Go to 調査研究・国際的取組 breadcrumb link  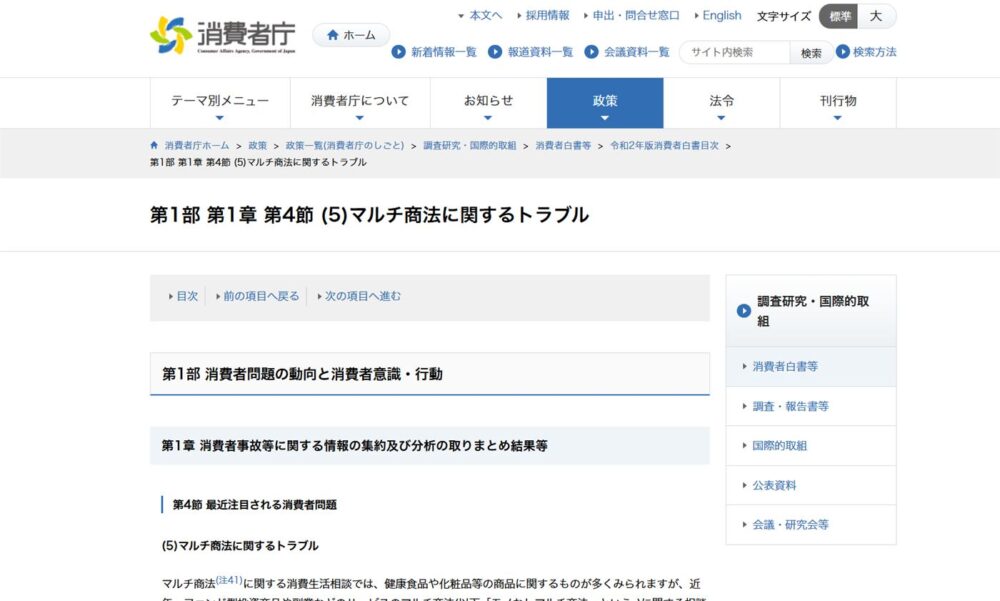pyautogui.click(x=469, y=145)
